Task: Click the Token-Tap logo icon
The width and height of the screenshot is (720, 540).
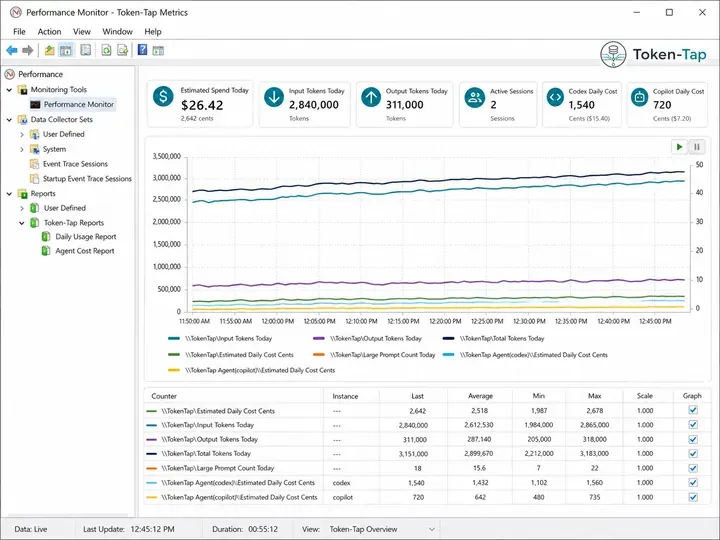Action: click(613, 54)
